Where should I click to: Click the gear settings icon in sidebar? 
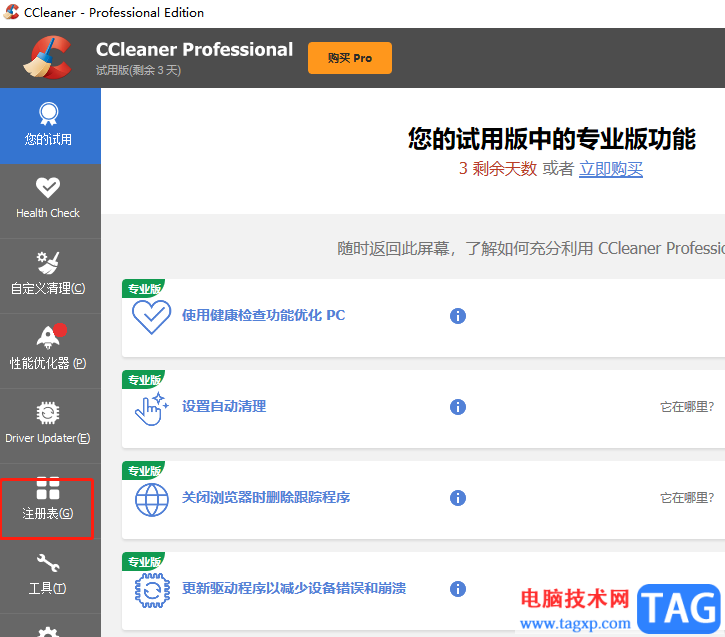point(48,632)
